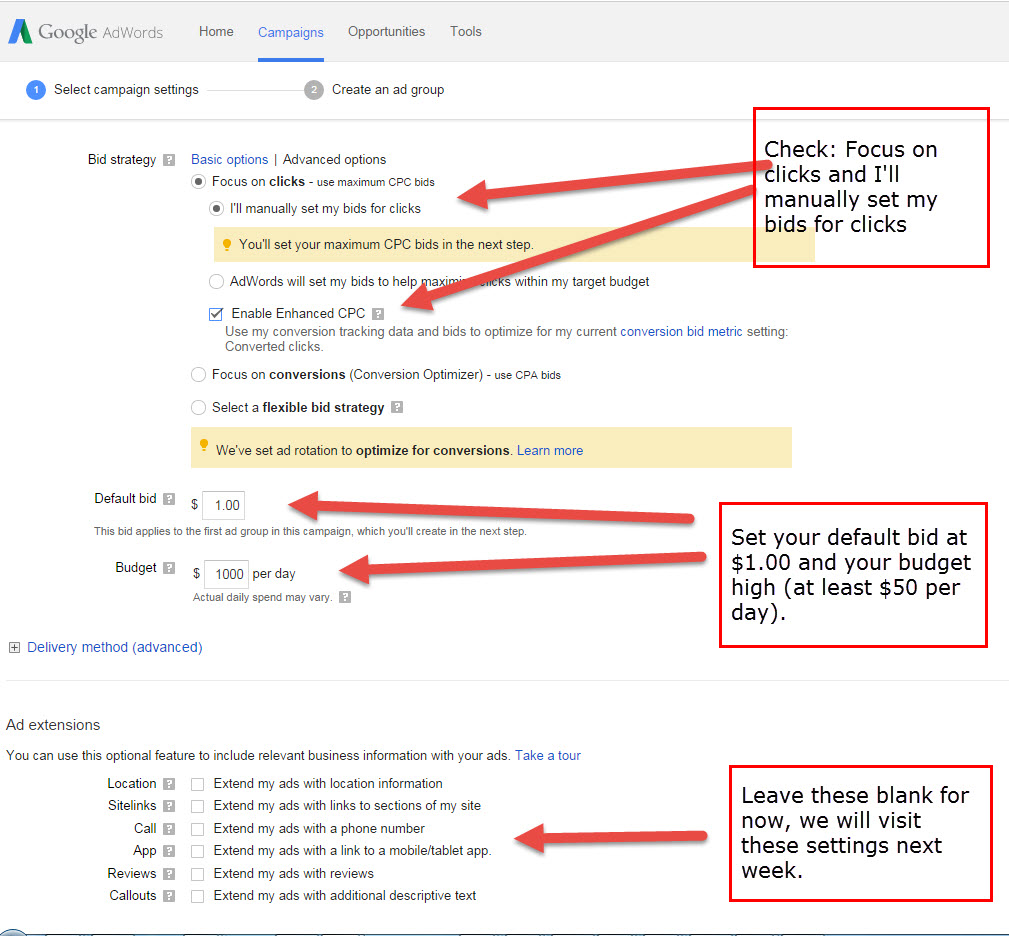
Task: Check Extend my ads with phone number
Action: point(198,829)
